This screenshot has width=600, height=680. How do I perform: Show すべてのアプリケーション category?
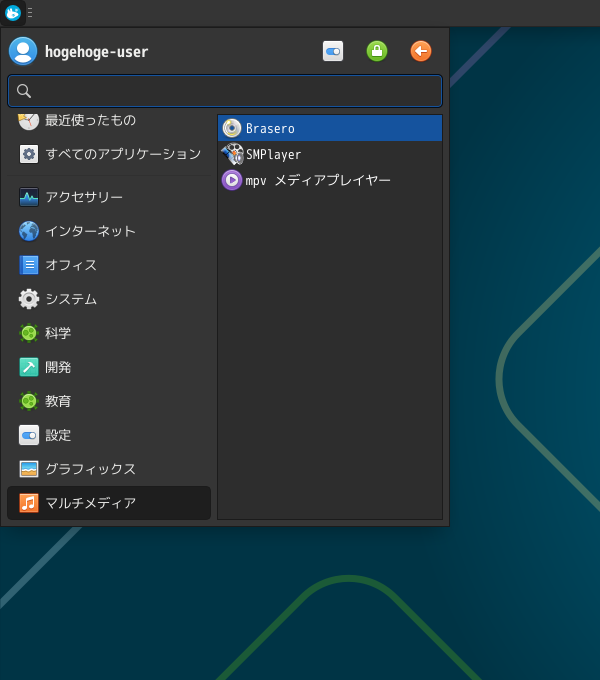[109, 154]
